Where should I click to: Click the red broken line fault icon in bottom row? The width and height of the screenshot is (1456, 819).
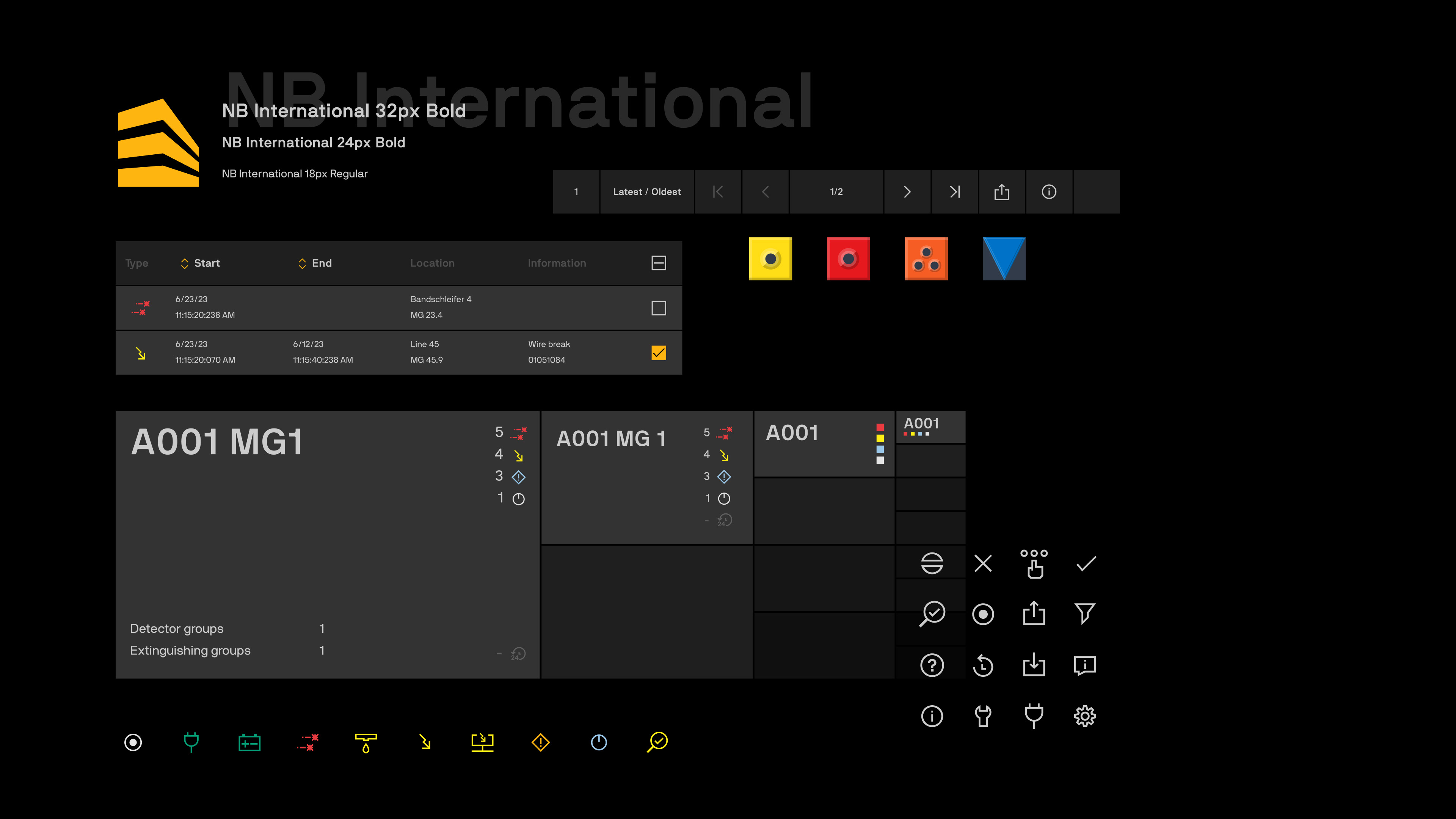(308, 742)
